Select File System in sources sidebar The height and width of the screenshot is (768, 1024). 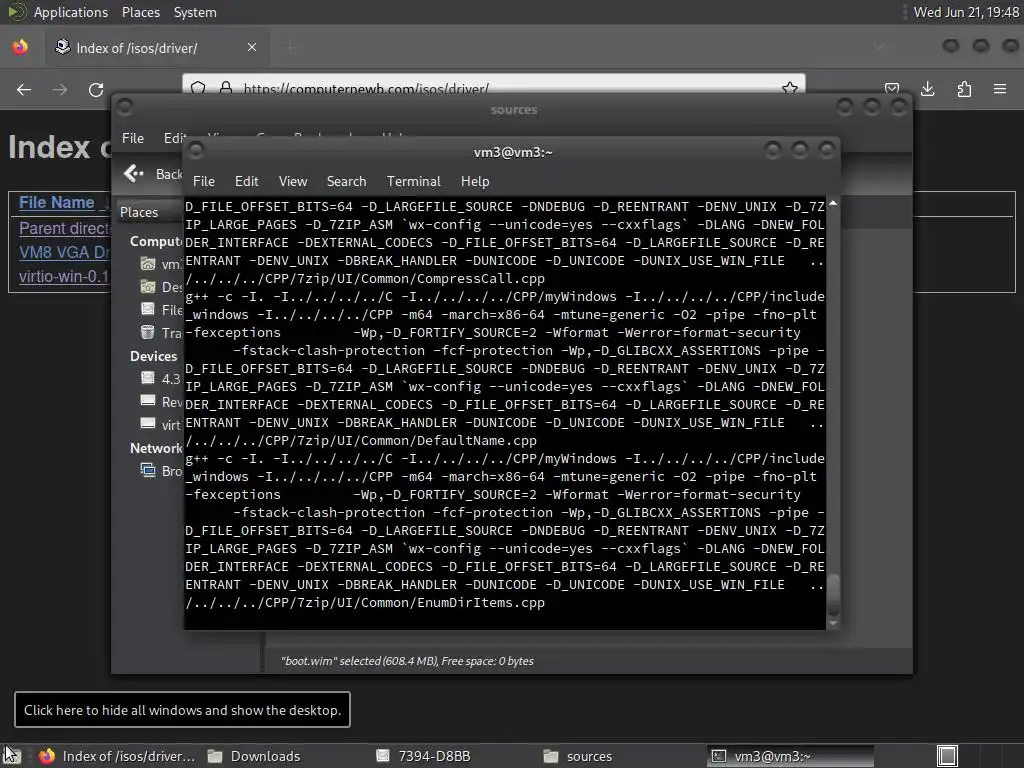pos(161,310)
